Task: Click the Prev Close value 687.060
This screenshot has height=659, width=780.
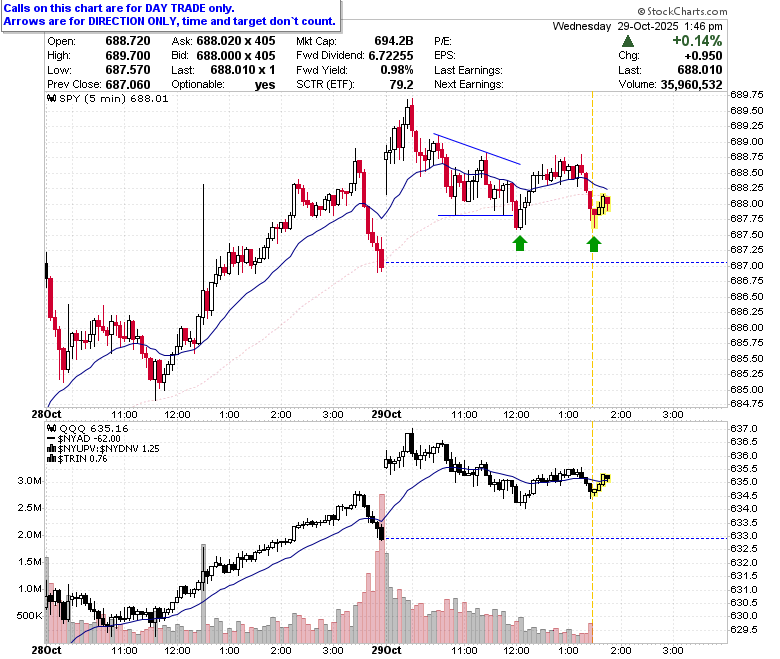Action: pos(128,85)
